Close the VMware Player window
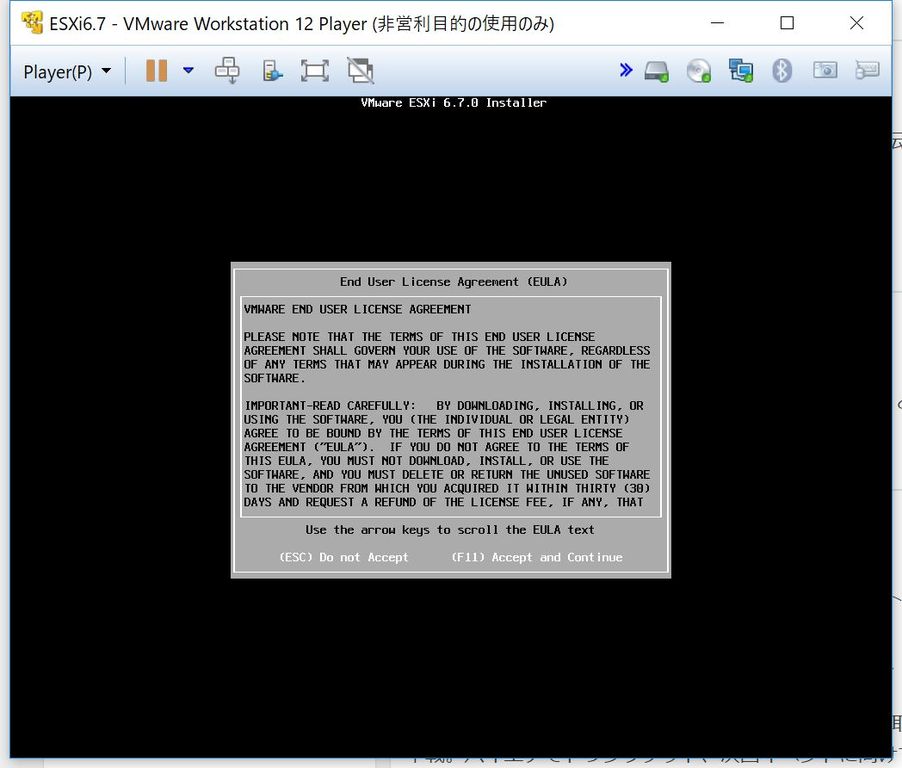The height and width of the screenshot is (768, 902). tap(857, 23)
